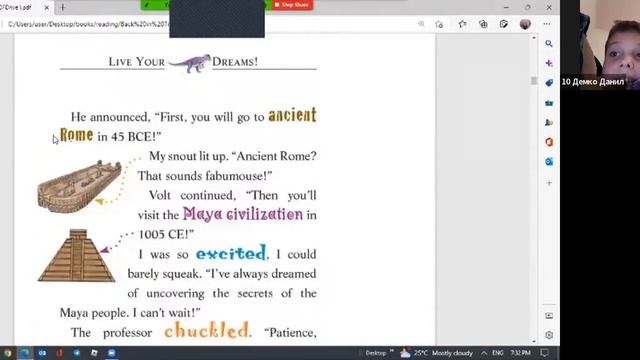Open the red Office icon in taskbar
This screenshot has height=360, width=640.
tap(60, 353)
